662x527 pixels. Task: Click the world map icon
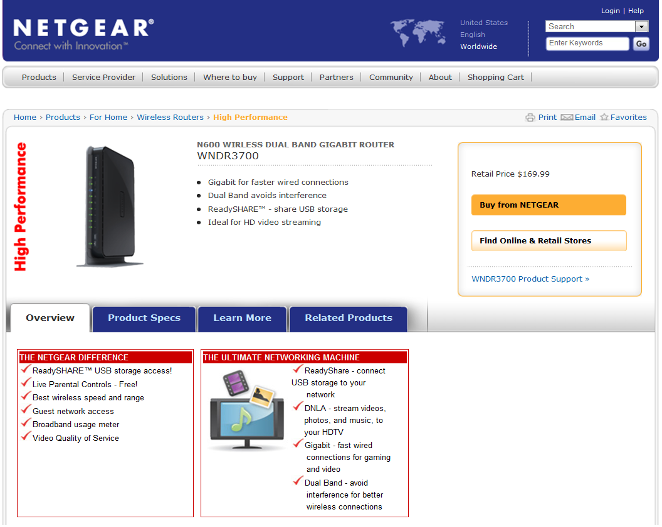click(418, 33)
